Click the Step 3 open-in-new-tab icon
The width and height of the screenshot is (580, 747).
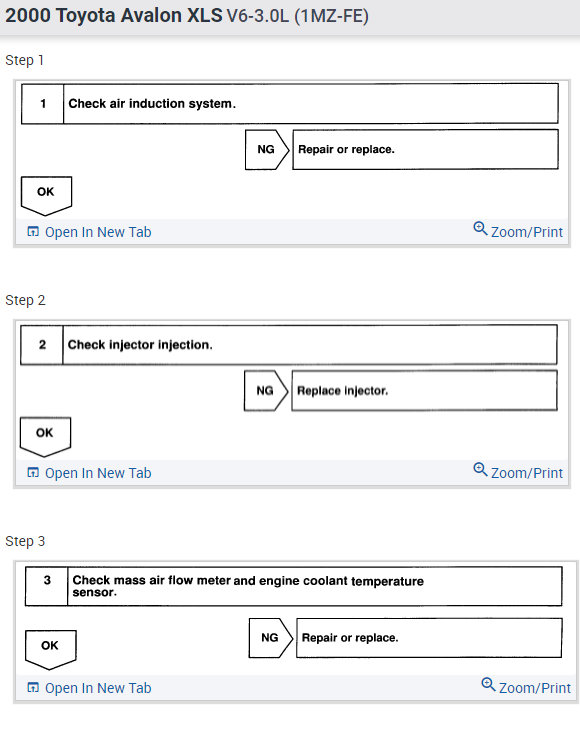click(x=33, y=687)
